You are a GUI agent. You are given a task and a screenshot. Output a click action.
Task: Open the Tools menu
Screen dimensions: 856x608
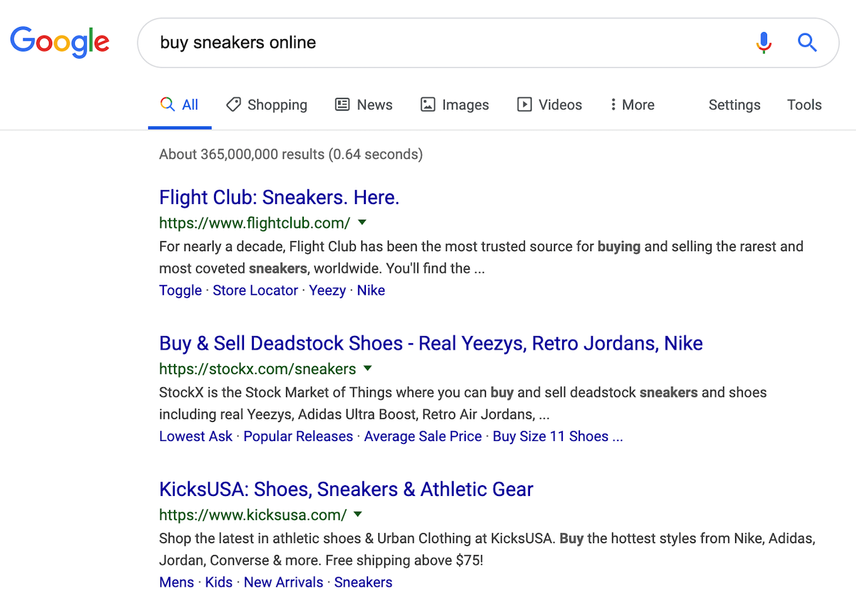(804, 104)
